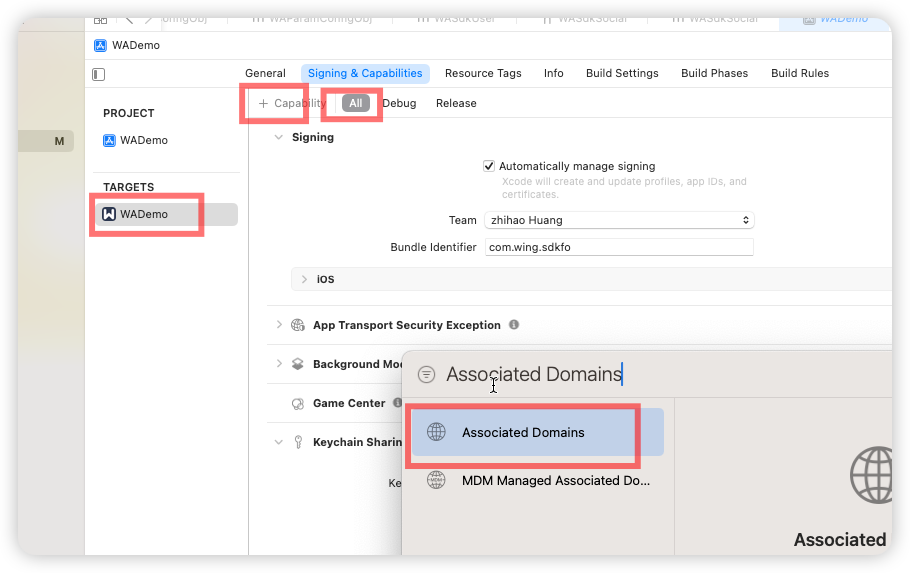This screenshot has width=910, height=573.
Task: Open the Info tab
Action: coord(554,73)
